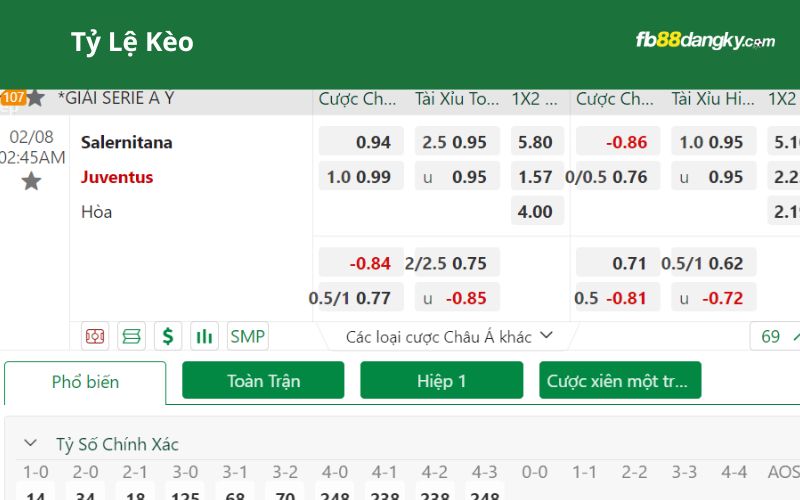Click the Salernitana team name

[x=127, y=142]
